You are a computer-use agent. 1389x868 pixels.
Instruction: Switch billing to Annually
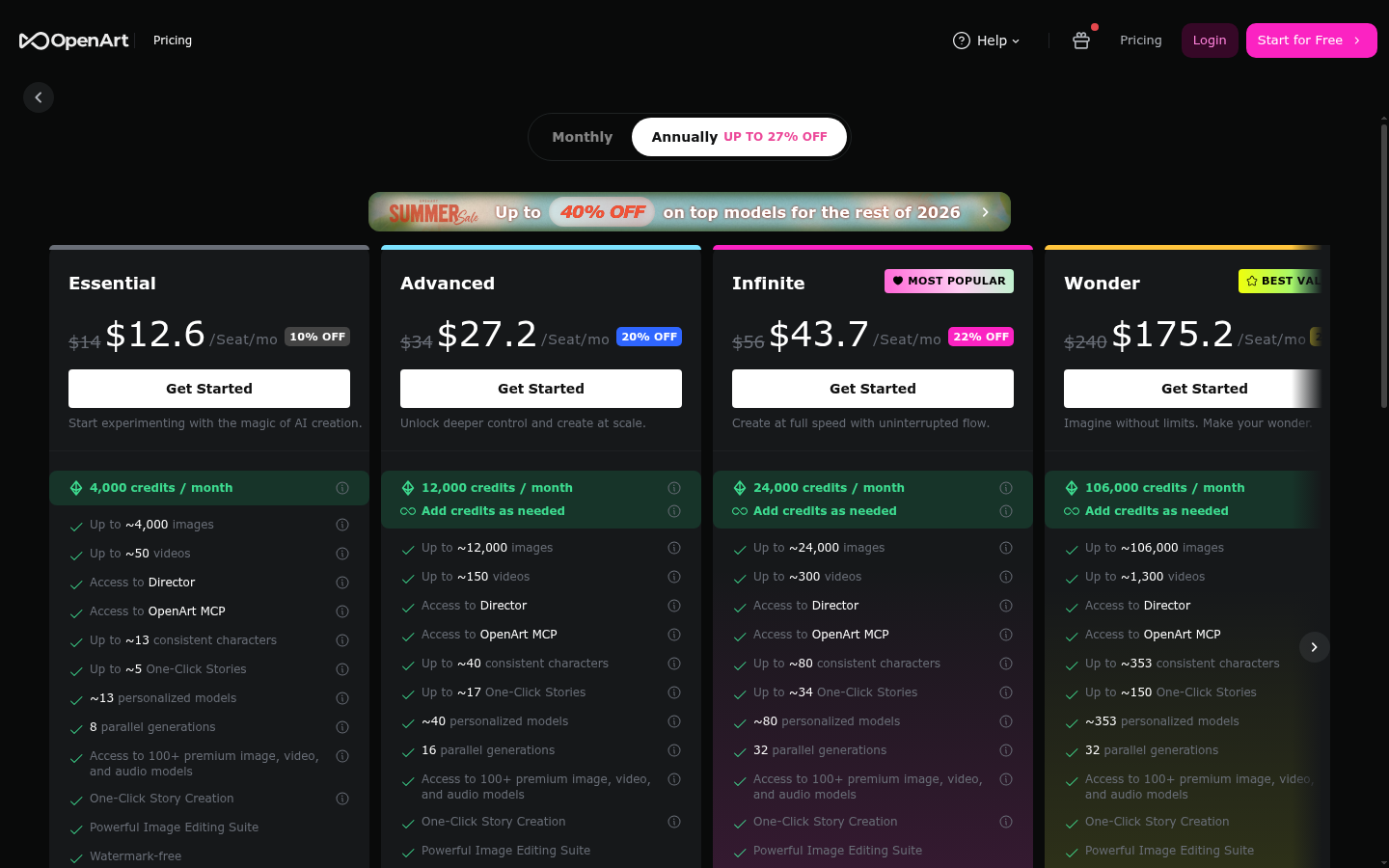[739, 137]
